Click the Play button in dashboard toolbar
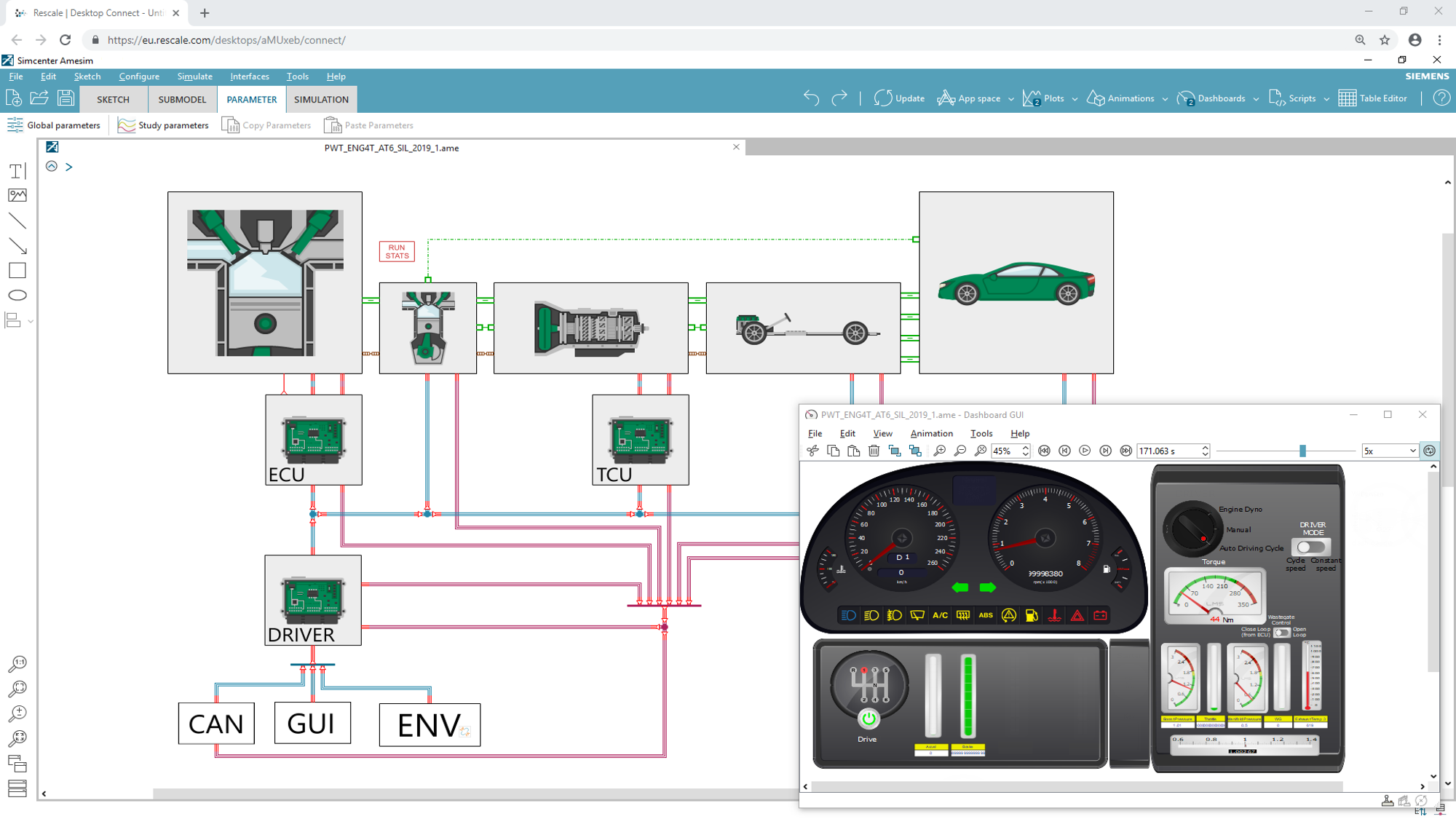The image size is (1456, 819). (1085, 451)
